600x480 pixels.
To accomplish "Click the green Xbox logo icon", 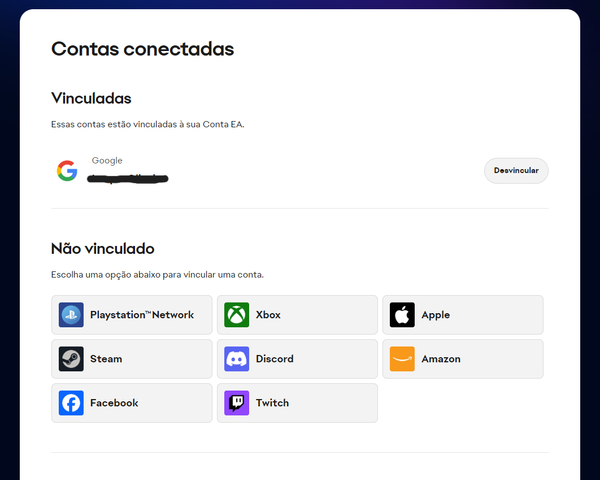I will 236,315.
